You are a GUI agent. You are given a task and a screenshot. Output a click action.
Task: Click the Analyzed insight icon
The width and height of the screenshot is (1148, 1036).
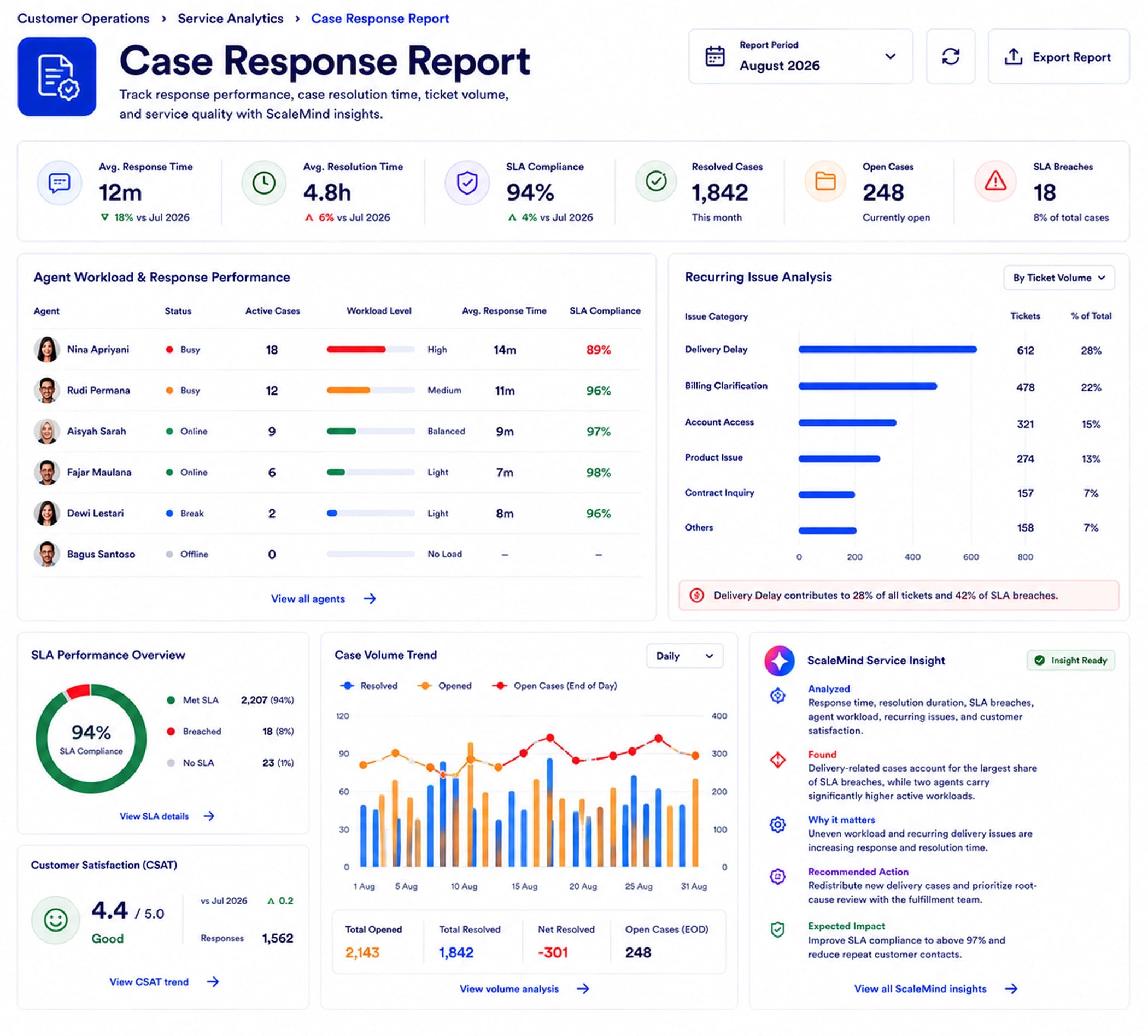[778, 695]
